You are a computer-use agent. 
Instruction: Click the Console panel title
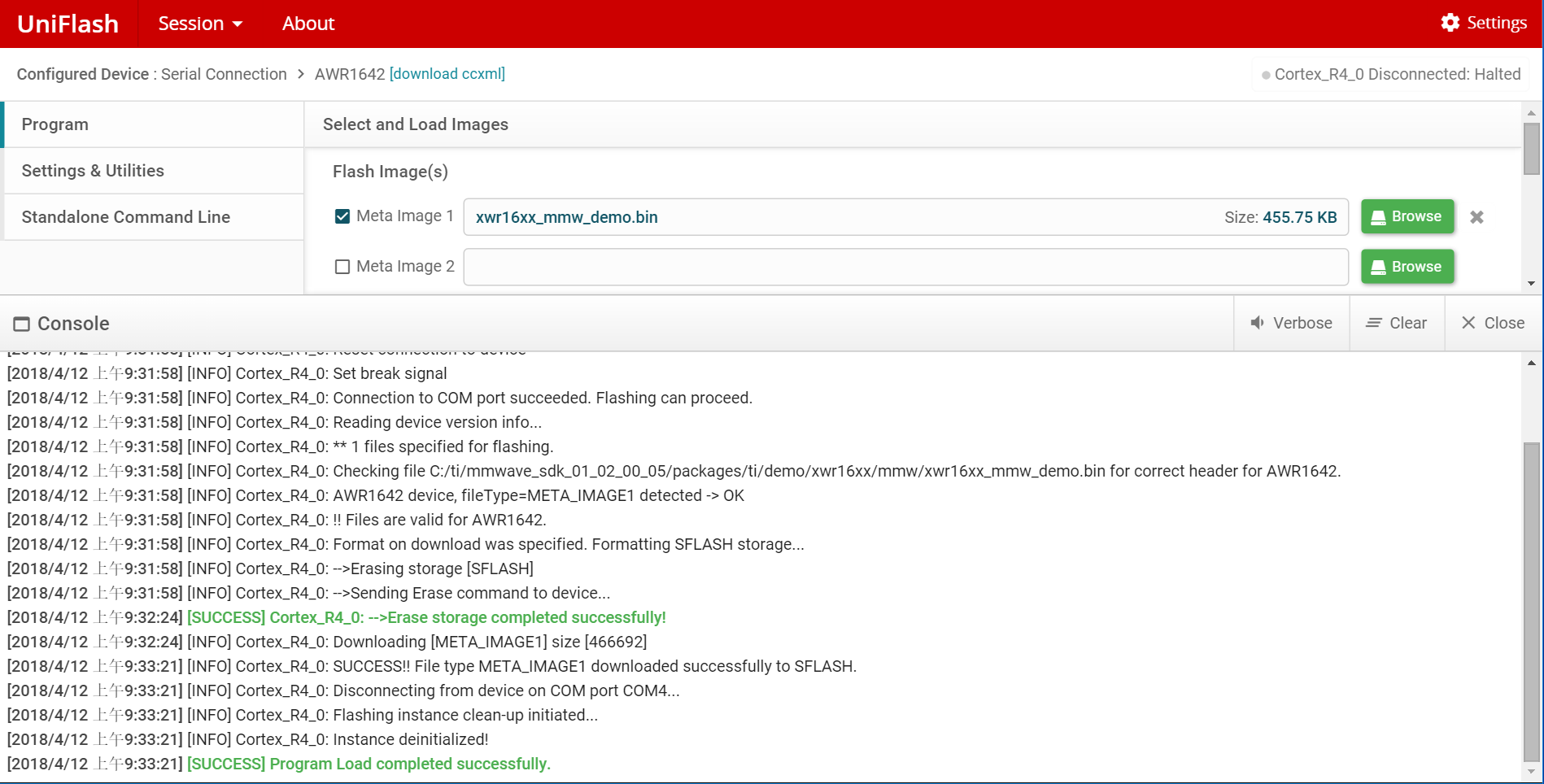pyautogui.click(x=73, y=324)
